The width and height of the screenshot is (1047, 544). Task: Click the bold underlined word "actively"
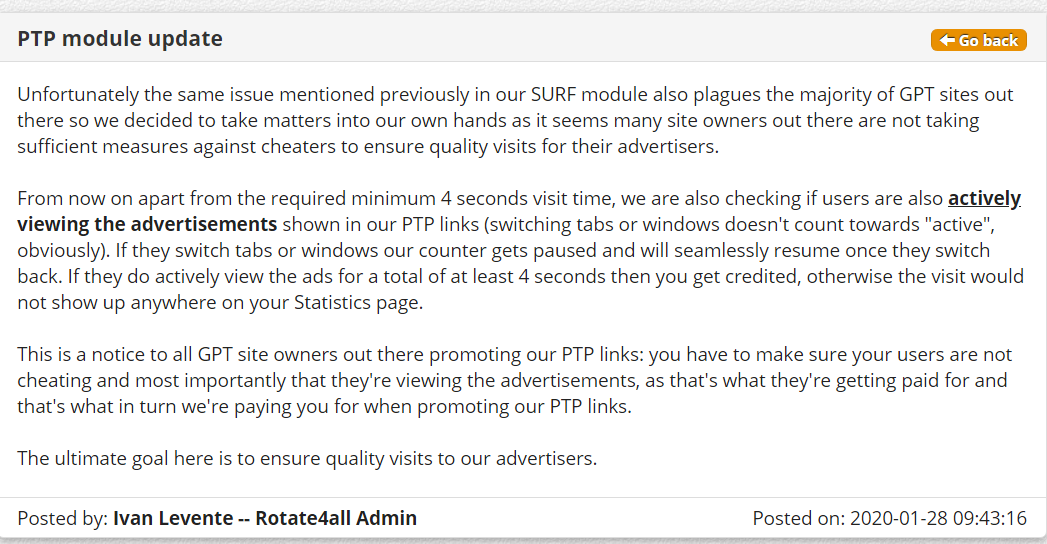[984, 198]
